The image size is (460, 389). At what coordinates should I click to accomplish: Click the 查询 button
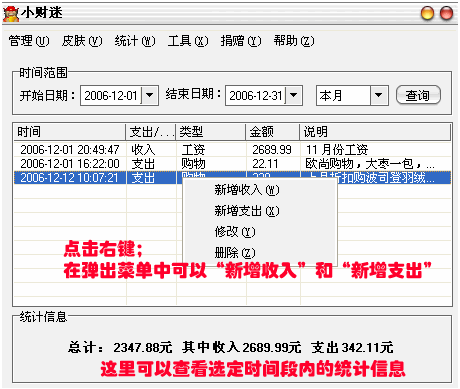pos(418,95)
